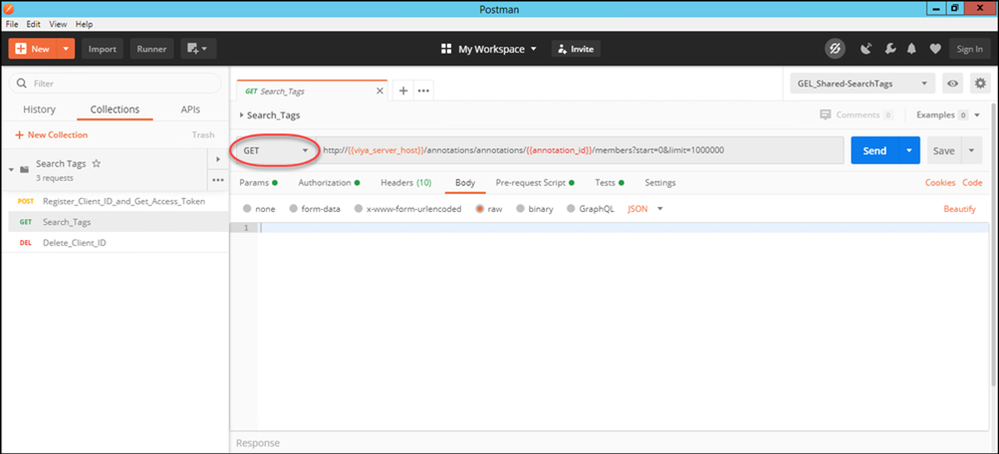999x454 pixels.
Task: Expand the Examples dropdown
Action: (947, 115)
